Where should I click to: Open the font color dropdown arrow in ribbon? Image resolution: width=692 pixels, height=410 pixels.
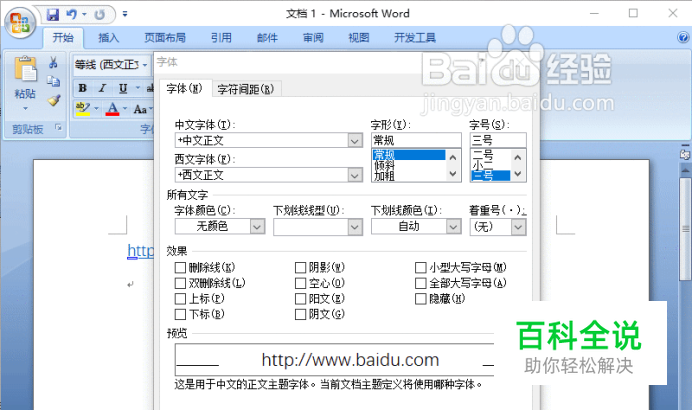(125, 109)
